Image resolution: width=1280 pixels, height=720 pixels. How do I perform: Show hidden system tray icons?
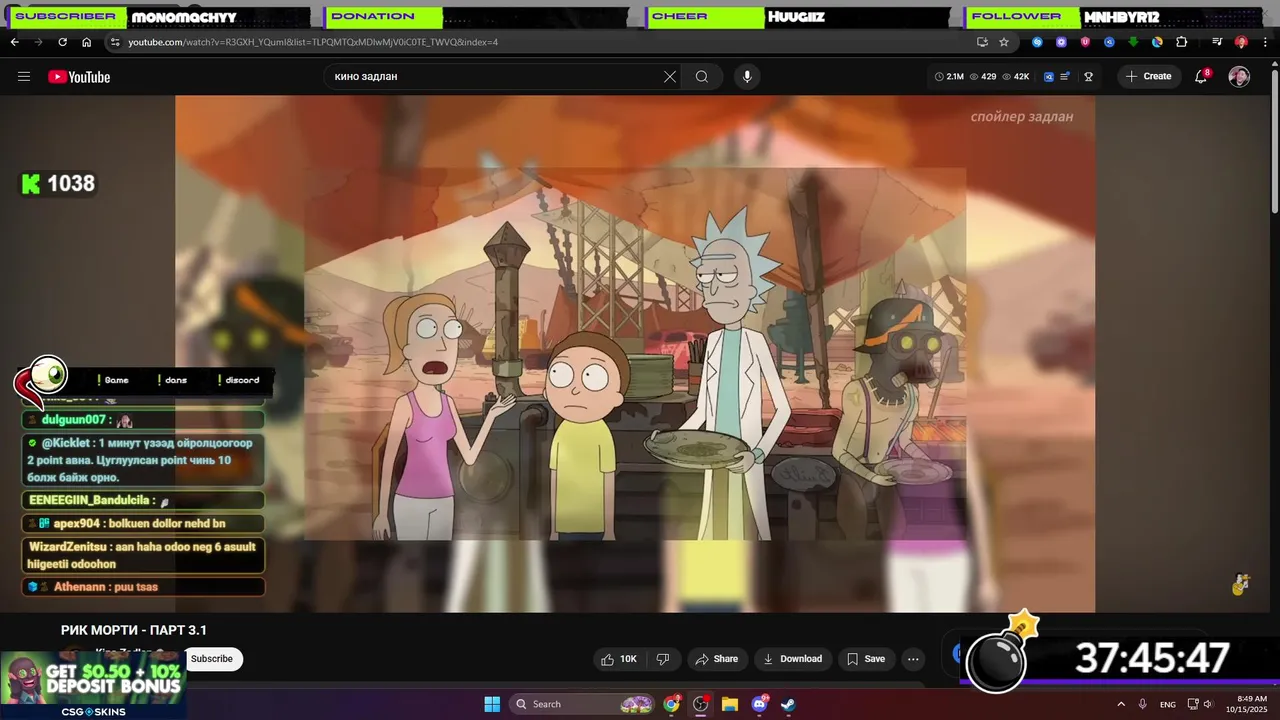(x=1120, y=704)
